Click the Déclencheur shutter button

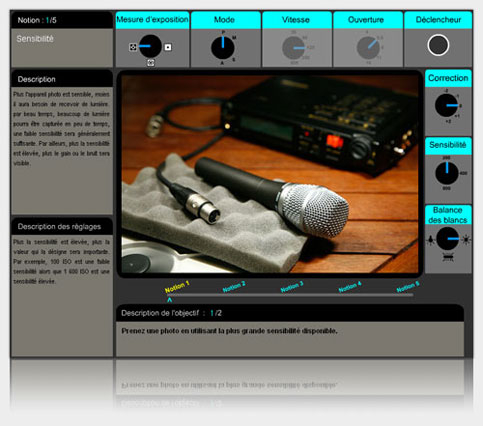coord(438,45)
